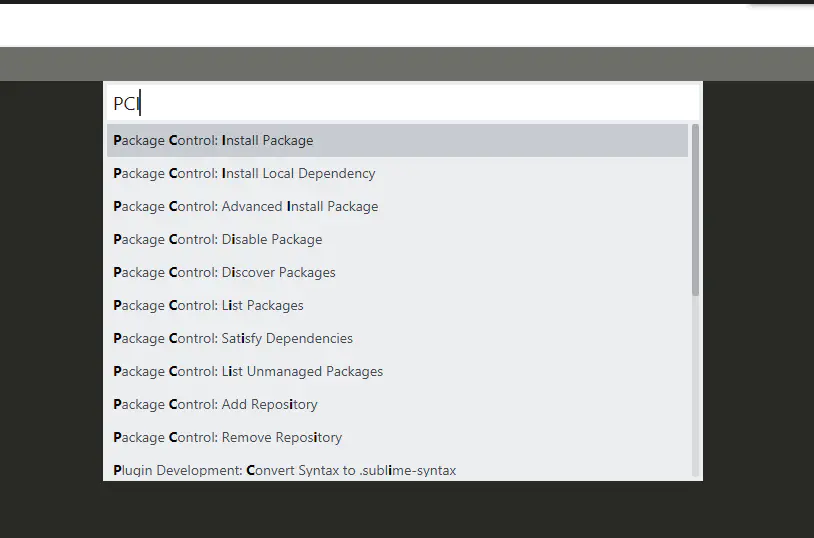This screenshot has width=814, height=538.
Task: Pick Package Control: Disable Package command
Action: [397, 239]
